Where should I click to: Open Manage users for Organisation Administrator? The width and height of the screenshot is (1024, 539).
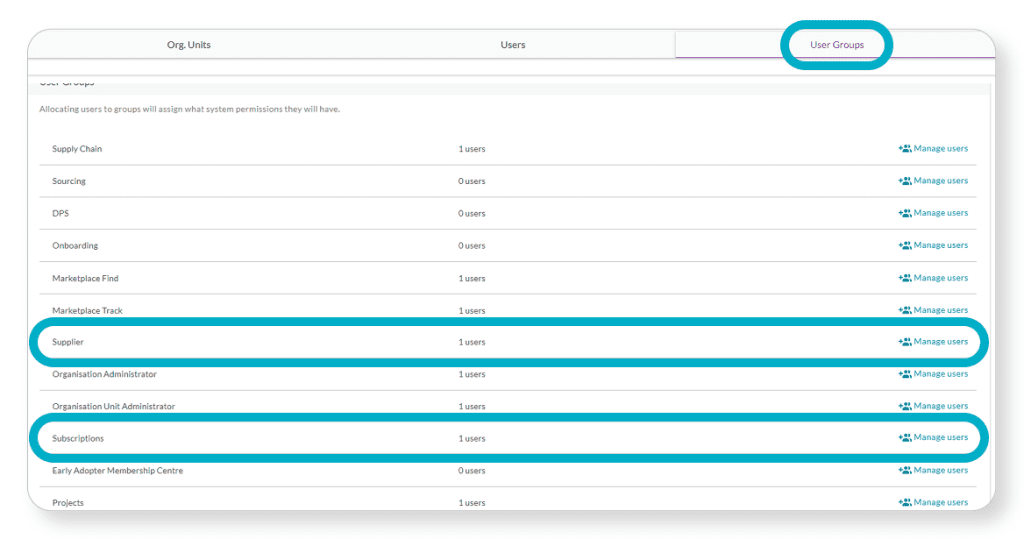[940, 374]
